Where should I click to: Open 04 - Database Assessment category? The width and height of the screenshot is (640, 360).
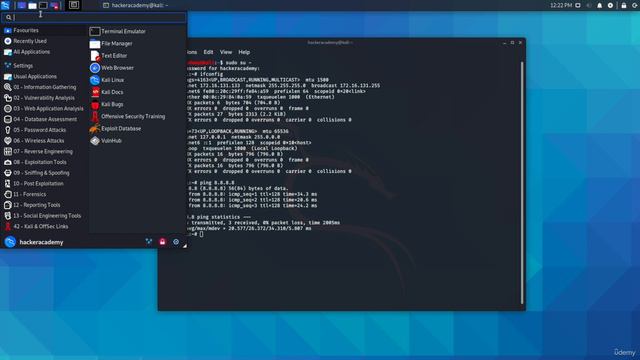coord(44,119)
